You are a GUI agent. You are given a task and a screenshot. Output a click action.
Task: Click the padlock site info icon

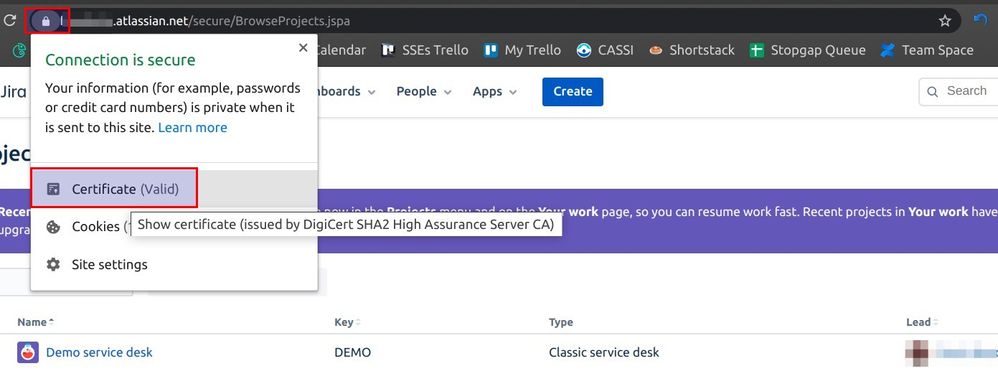(45, 21)
